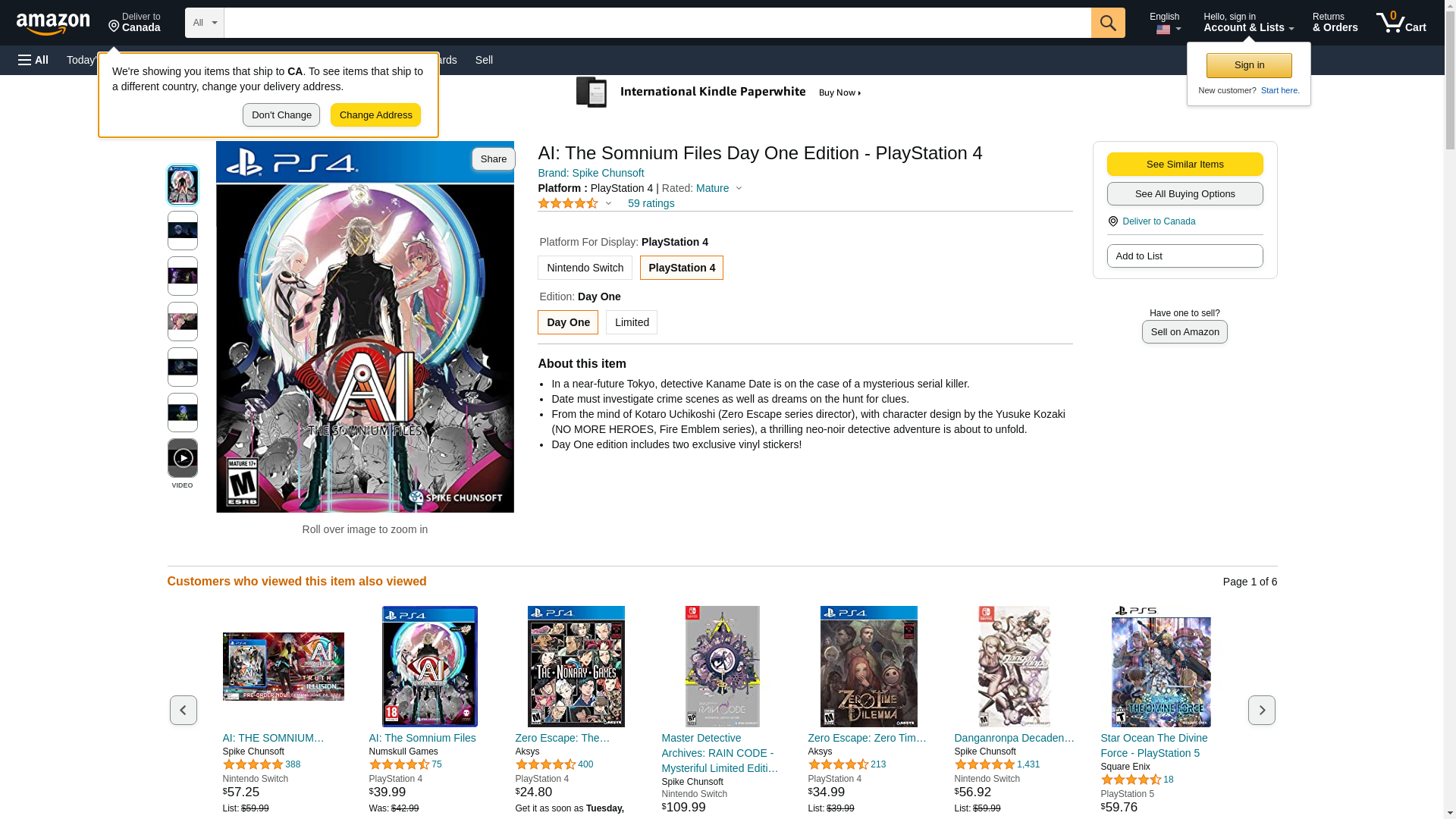Screen dimensions: 1456x819
Task: Play the product video thumbnail
Action: [x=182, y=458]
